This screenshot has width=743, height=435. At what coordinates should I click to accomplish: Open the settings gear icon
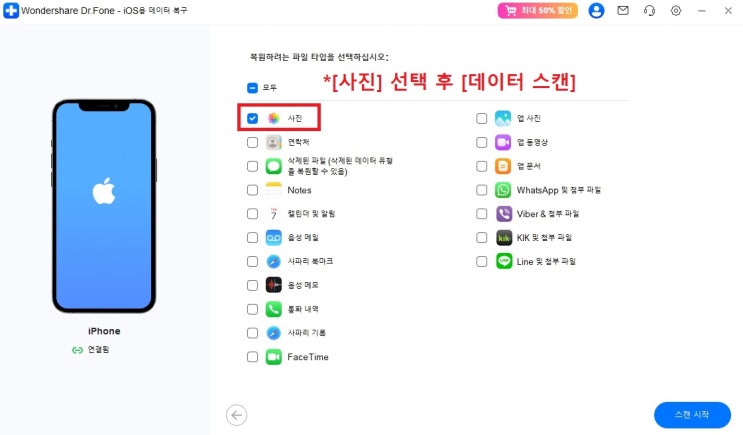tap(676, 10)
